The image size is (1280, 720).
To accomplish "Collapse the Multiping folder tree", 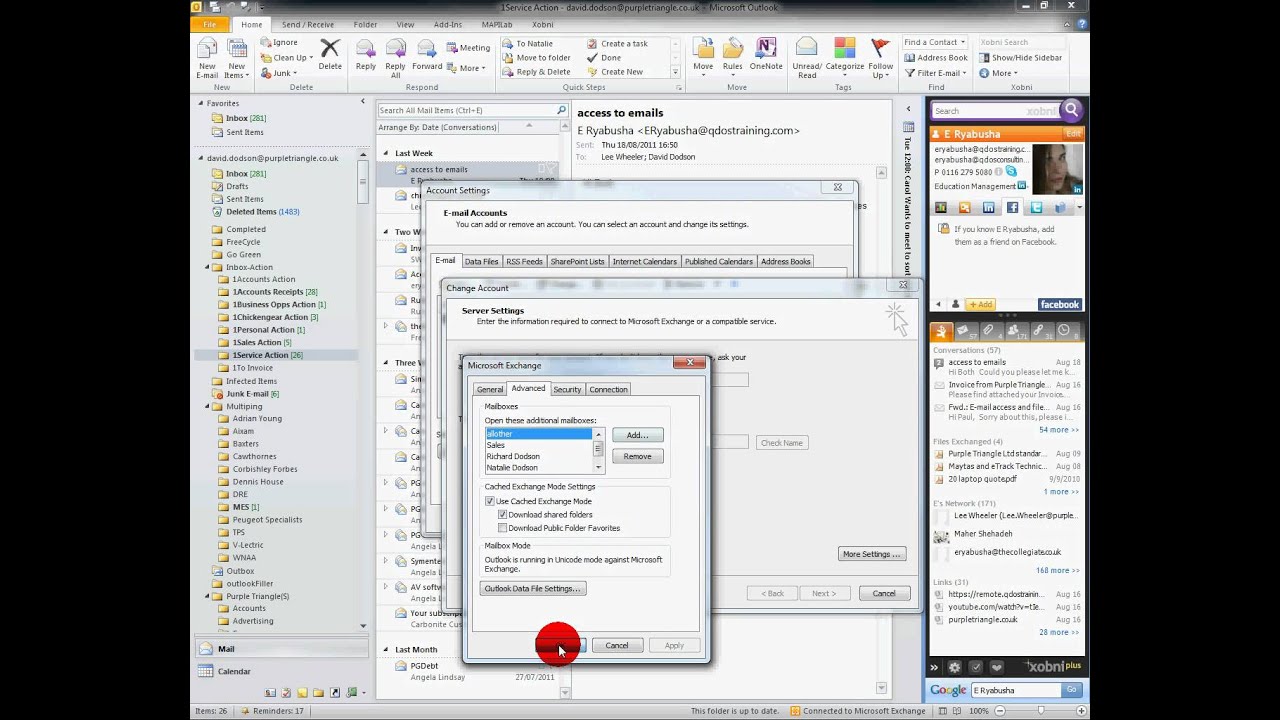I will (208, 407).
